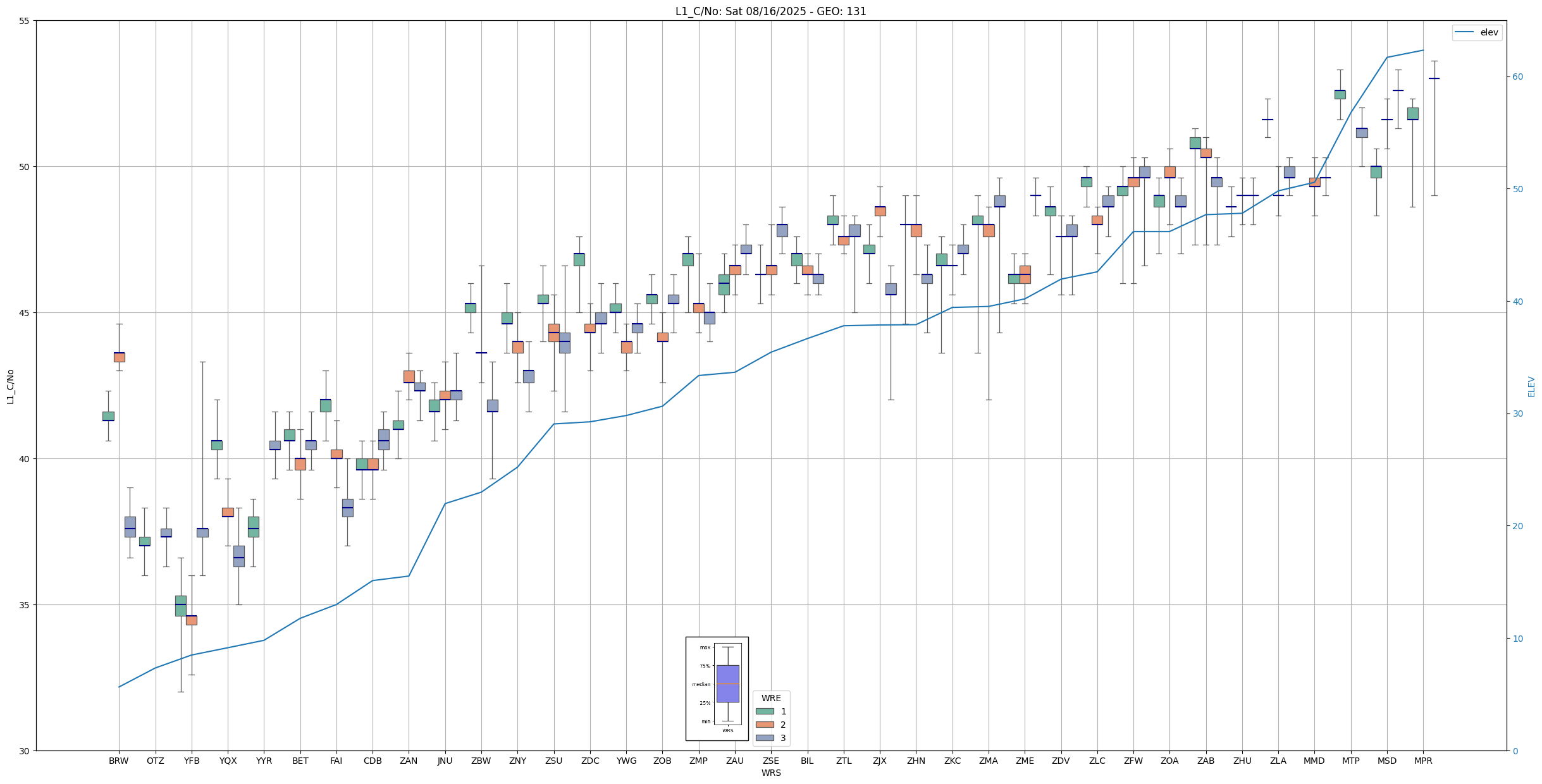
Task: Click the YFB x-axis station label
Action: tap(192, 761)
